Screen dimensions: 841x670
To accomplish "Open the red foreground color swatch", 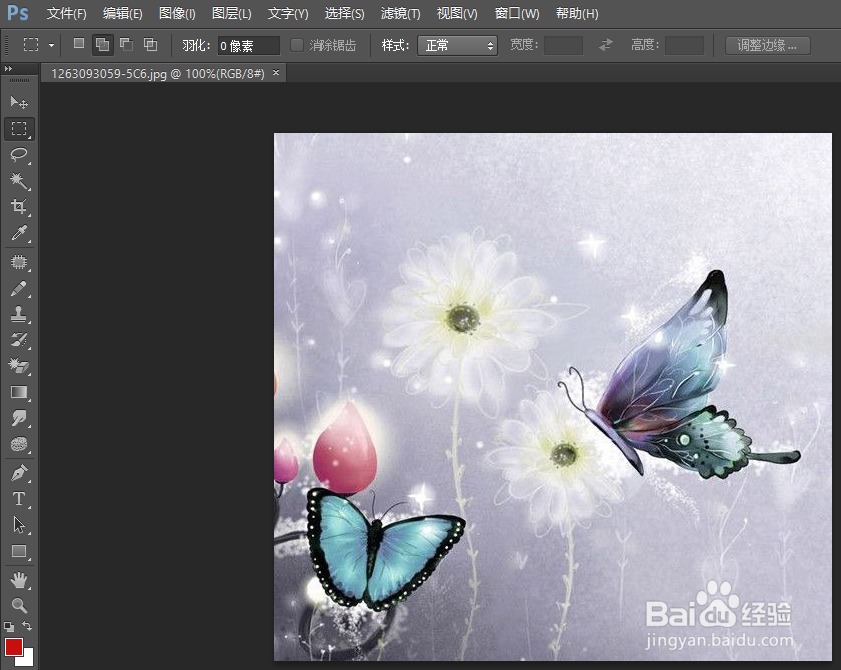I will [13, 646].
